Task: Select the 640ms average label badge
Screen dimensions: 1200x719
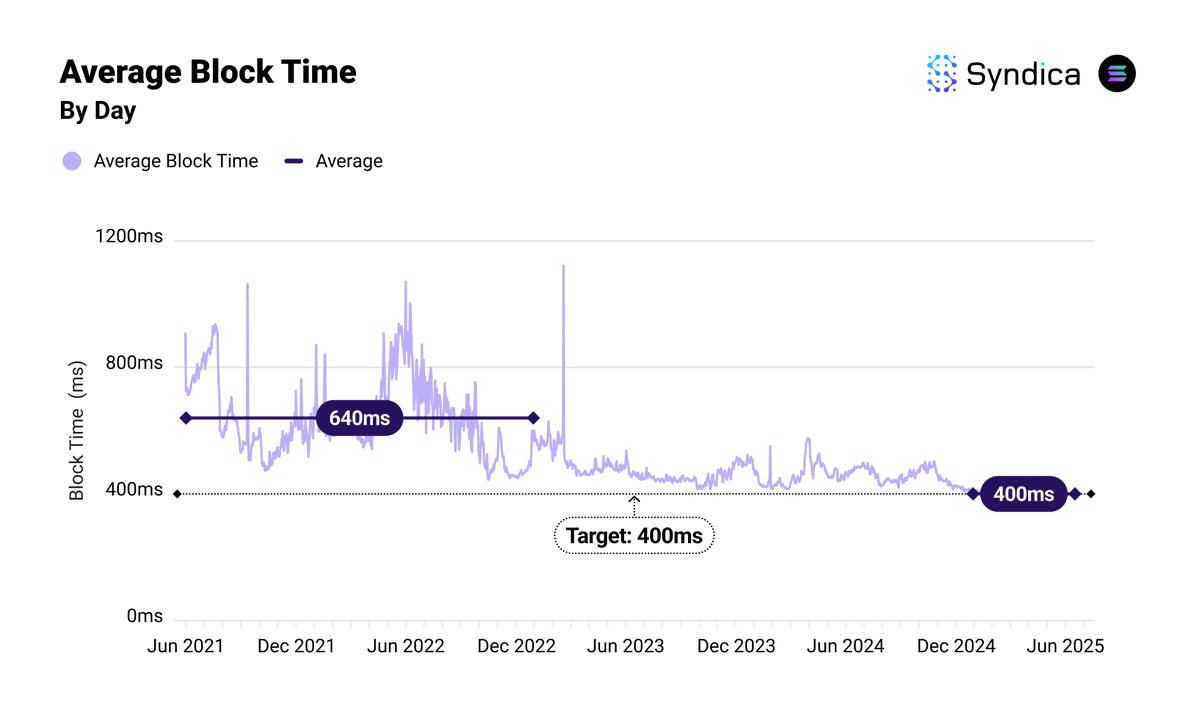Action: pyautogui.click(x=359, y=418)
